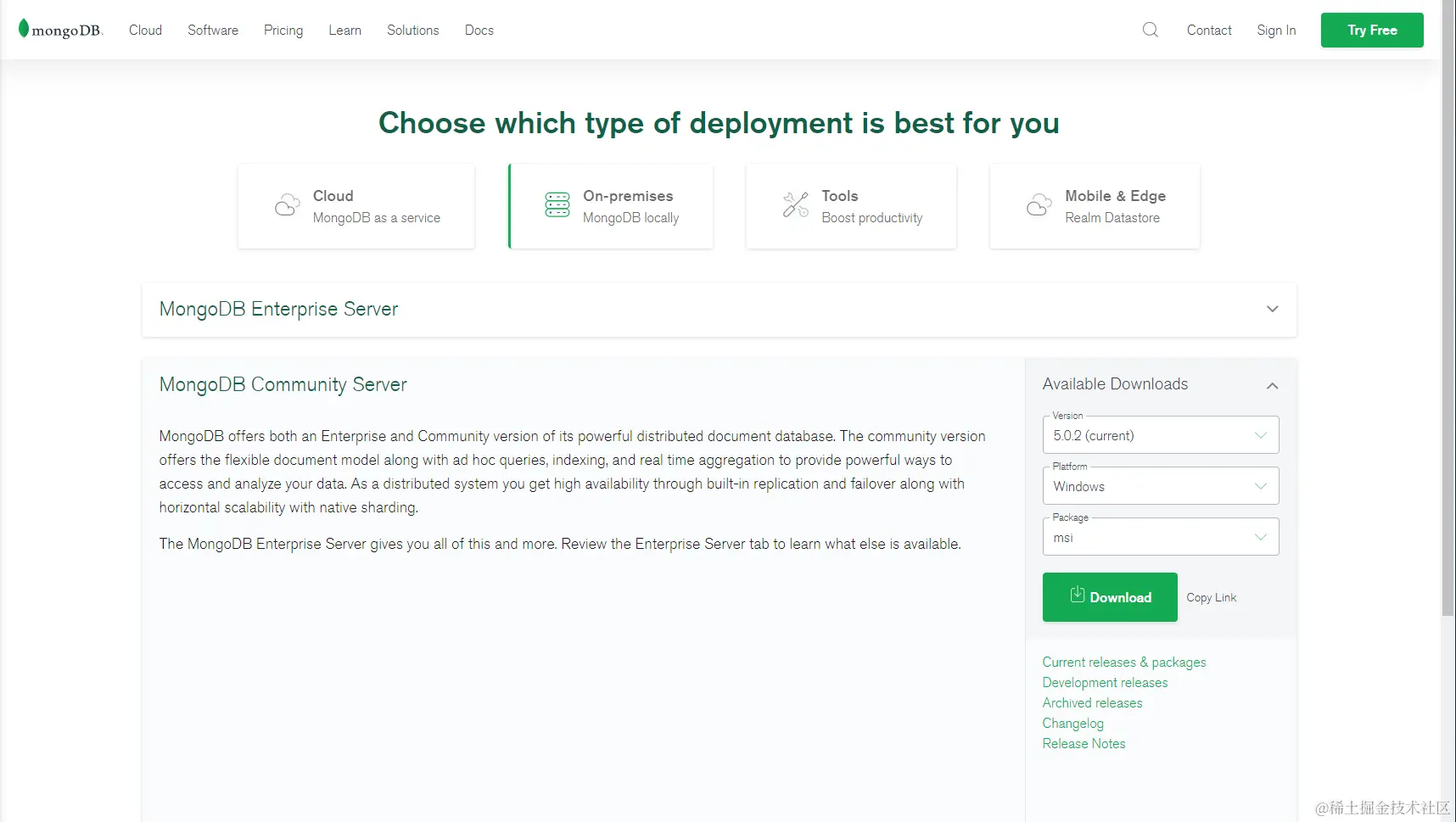This screenshot has height=822, width=1456.
Task: Click the Cloud deployment cloud icon
Action: click(x=288, y=205)
